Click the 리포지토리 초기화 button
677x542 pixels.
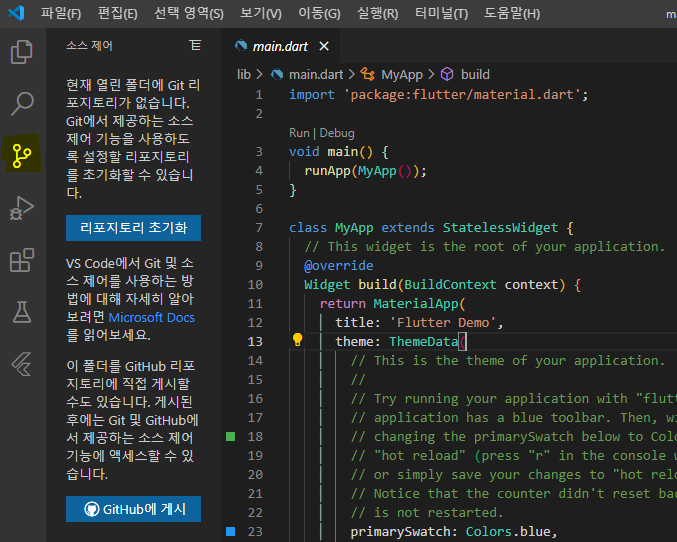pyautogui.click(x=133, y=228)
